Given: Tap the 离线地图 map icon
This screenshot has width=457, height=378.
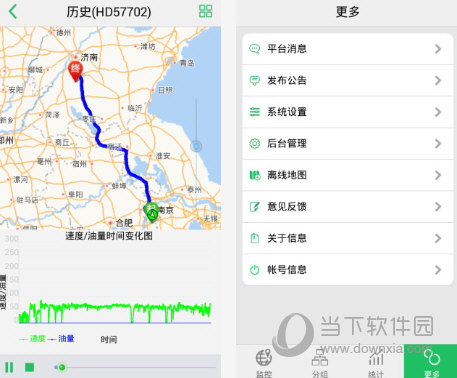Looking at the screenshot, I should [x=255, y=175].
